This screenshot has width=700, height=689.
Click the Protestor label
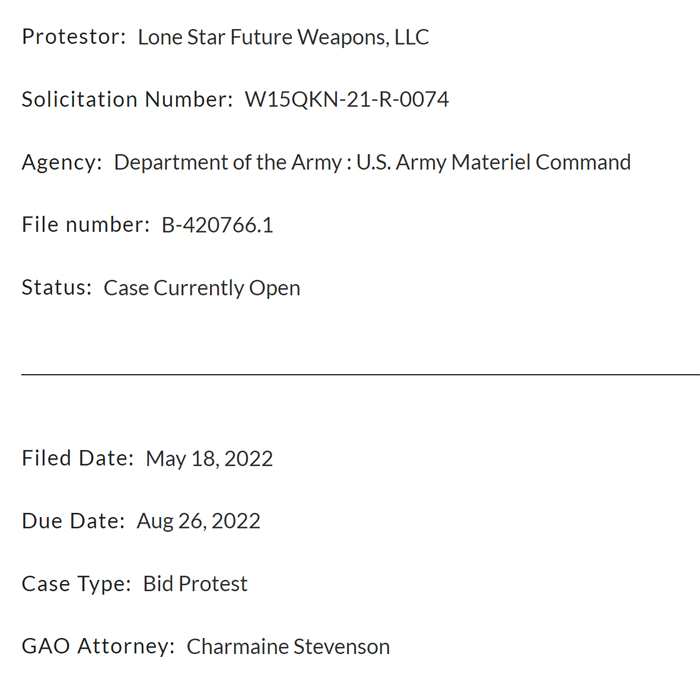point(74,37)
